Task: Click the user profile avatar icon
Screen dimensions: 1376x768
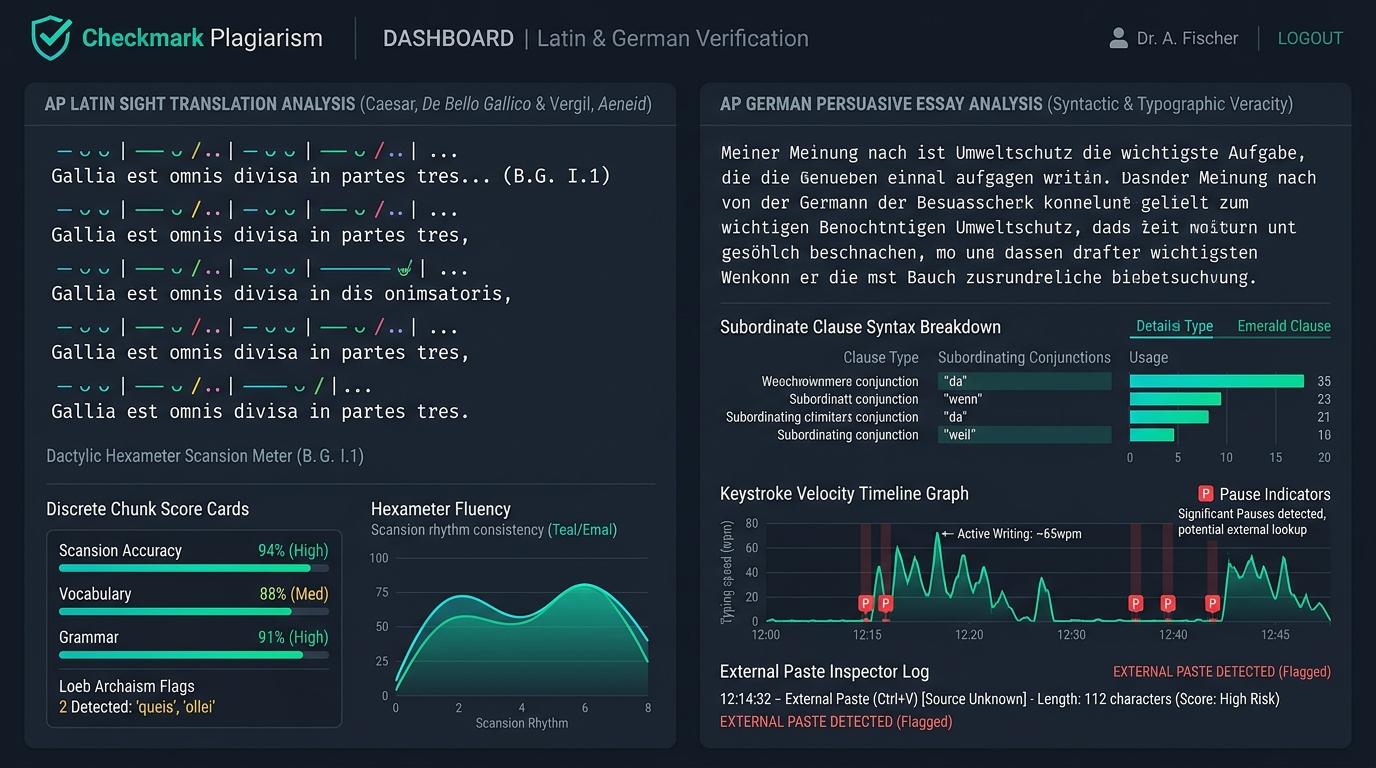Action: (1118, 38)
